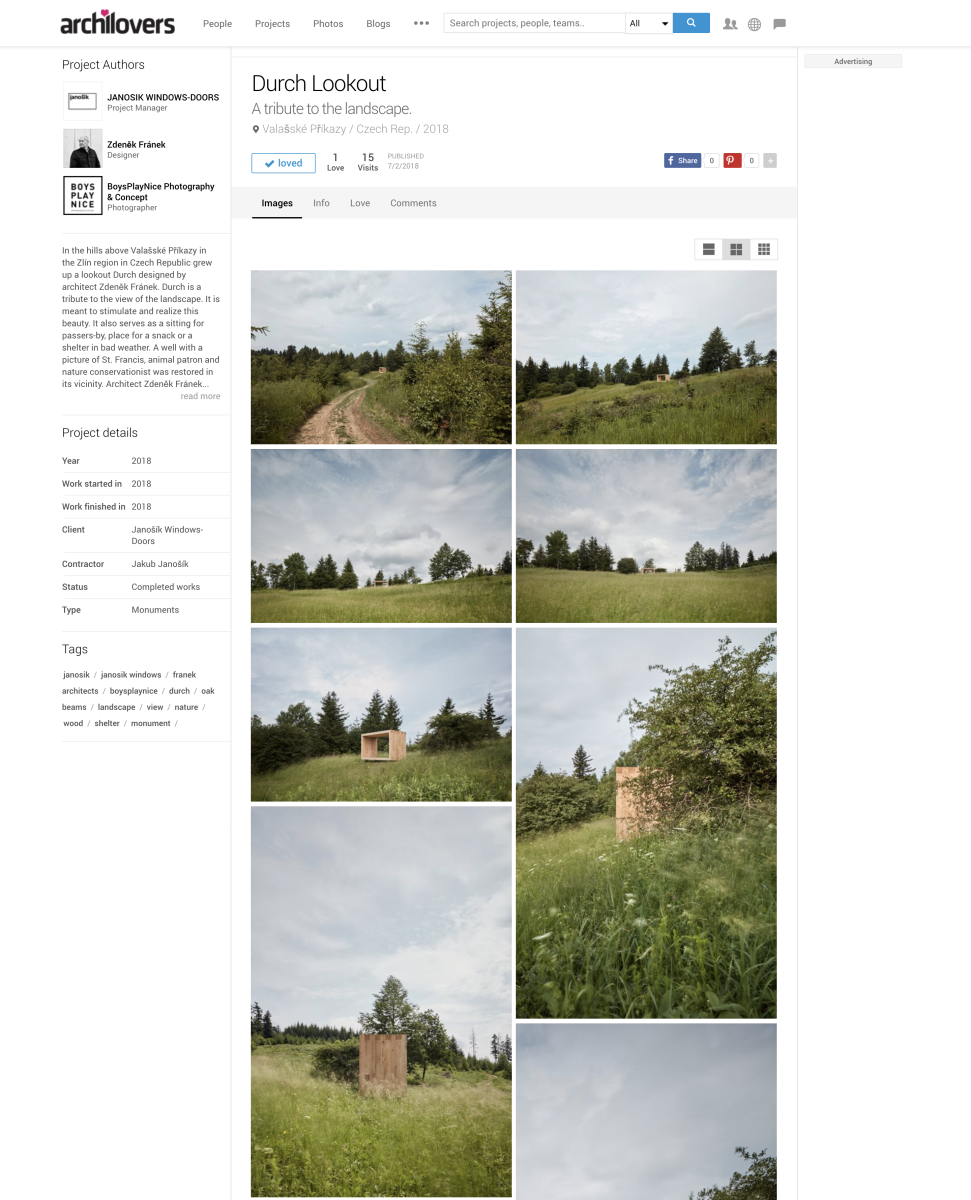The height and width of the screenshot is (1200, 971).
Task: Click the search projects input field
Action: 534,23
